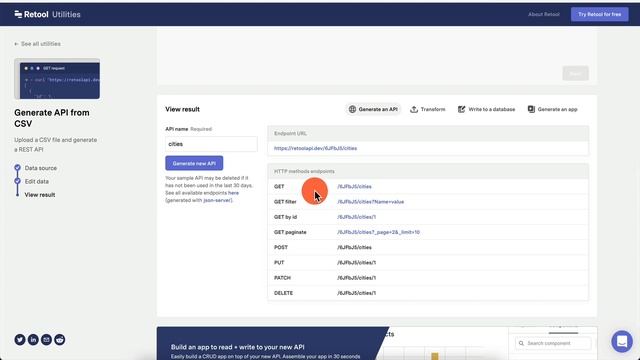Open the GET by id endpoint link
The image size is (640, 360).
[356, 217]
